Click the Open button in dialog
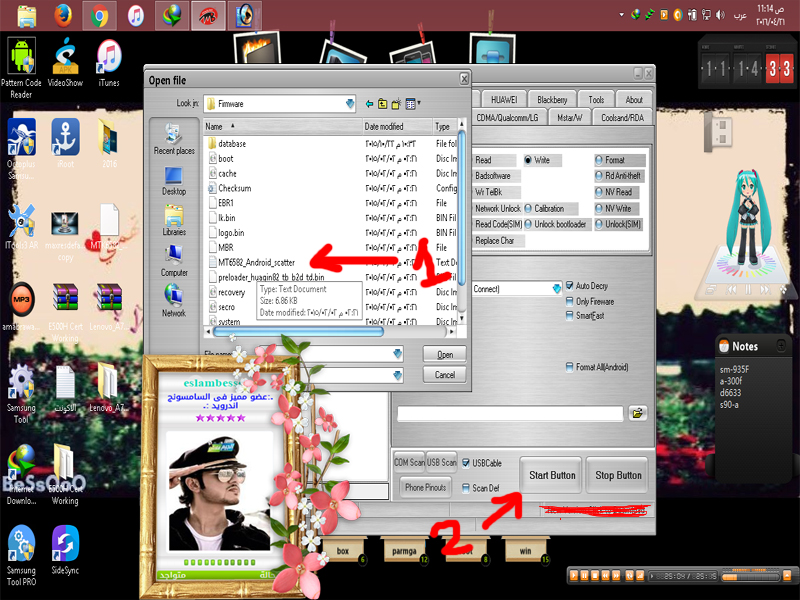Image resolution: width=800 pixels, height=600 pixels. 445,355
